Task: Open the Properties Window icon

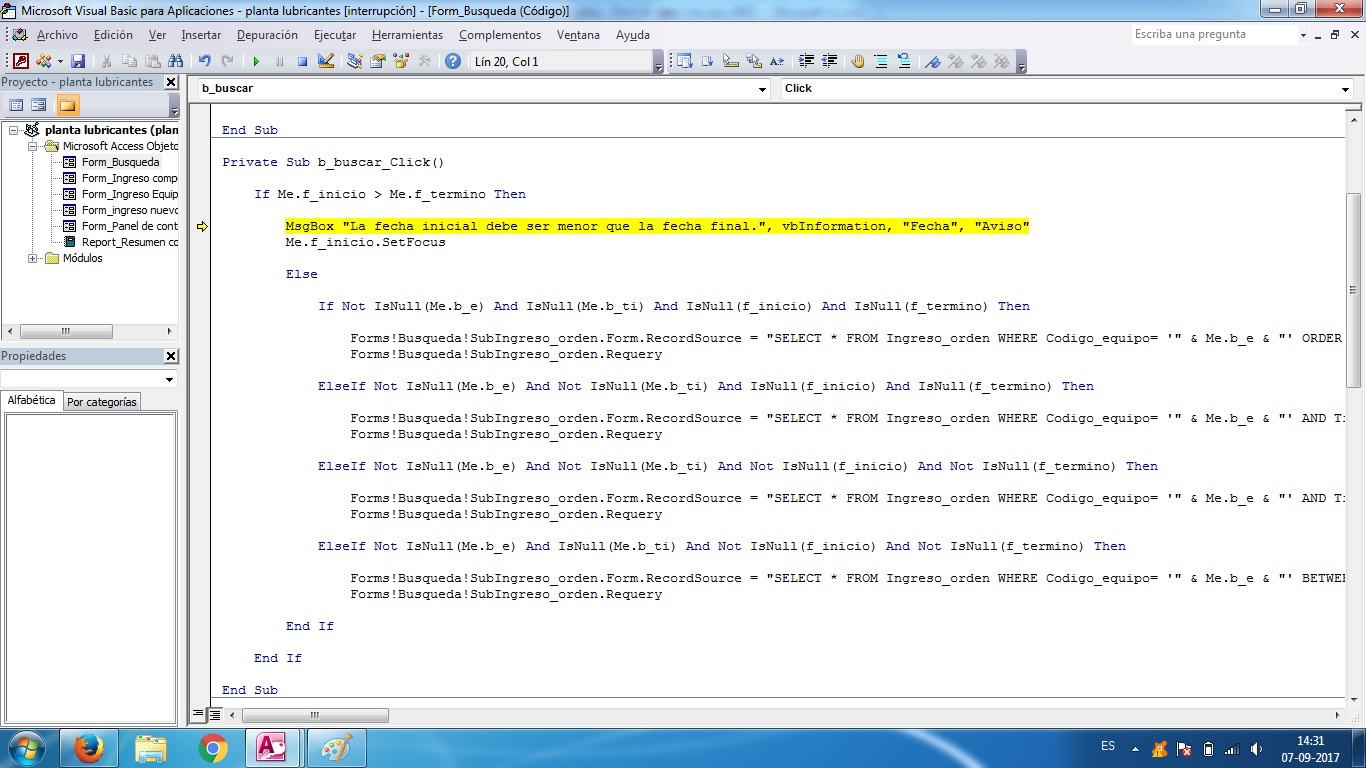Action: tap(377, 61)
